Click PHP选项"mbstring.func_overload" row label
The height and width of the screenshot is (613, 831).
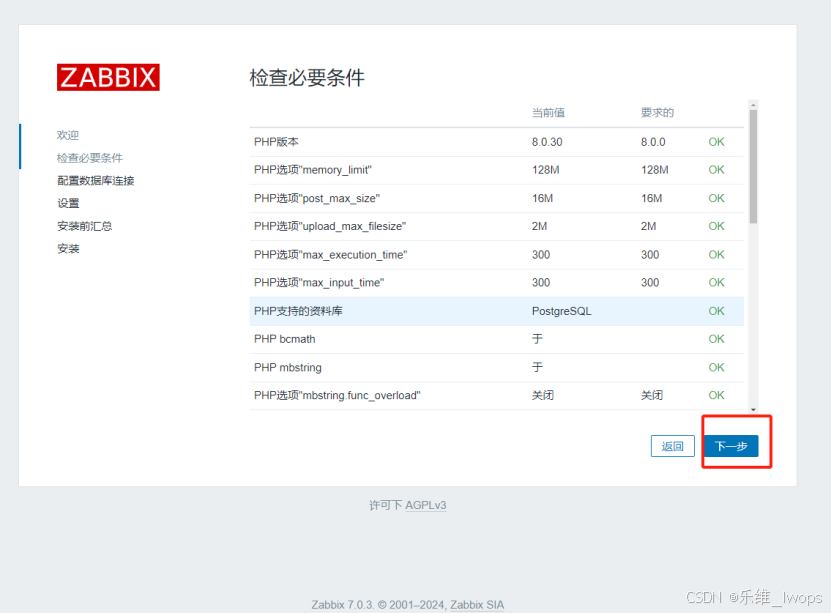[x=337, y=395]
